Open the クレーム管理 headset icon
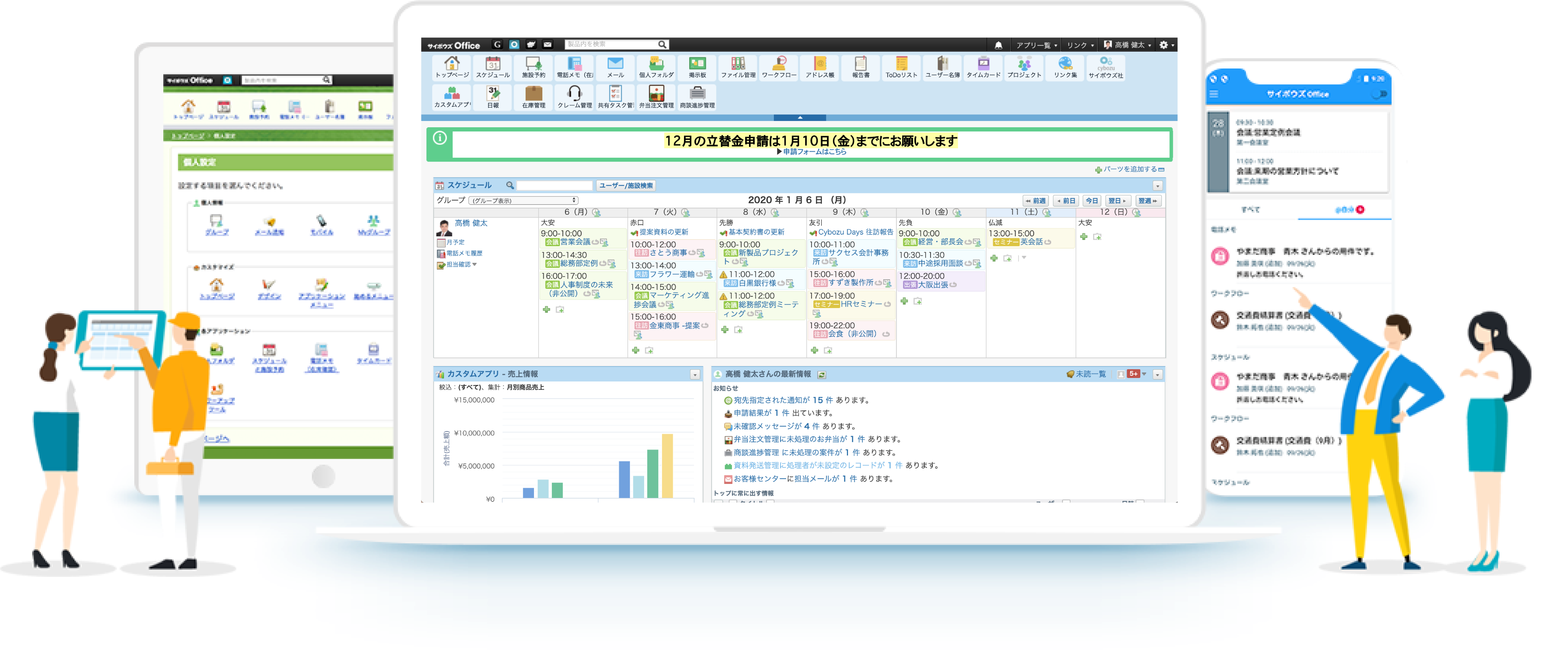Viewport: 1568px width, 650px height. point(574,97)
